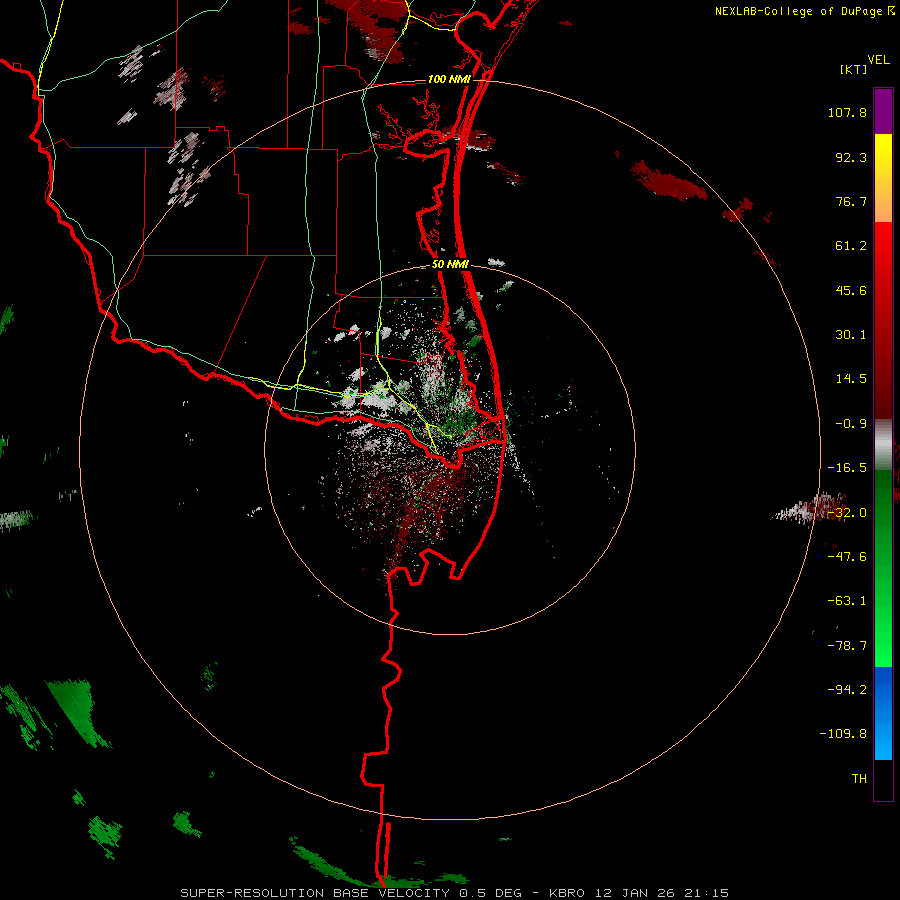The image size is (900, 900).
Task: Select the -16.5 legend value
Action: 847,468
